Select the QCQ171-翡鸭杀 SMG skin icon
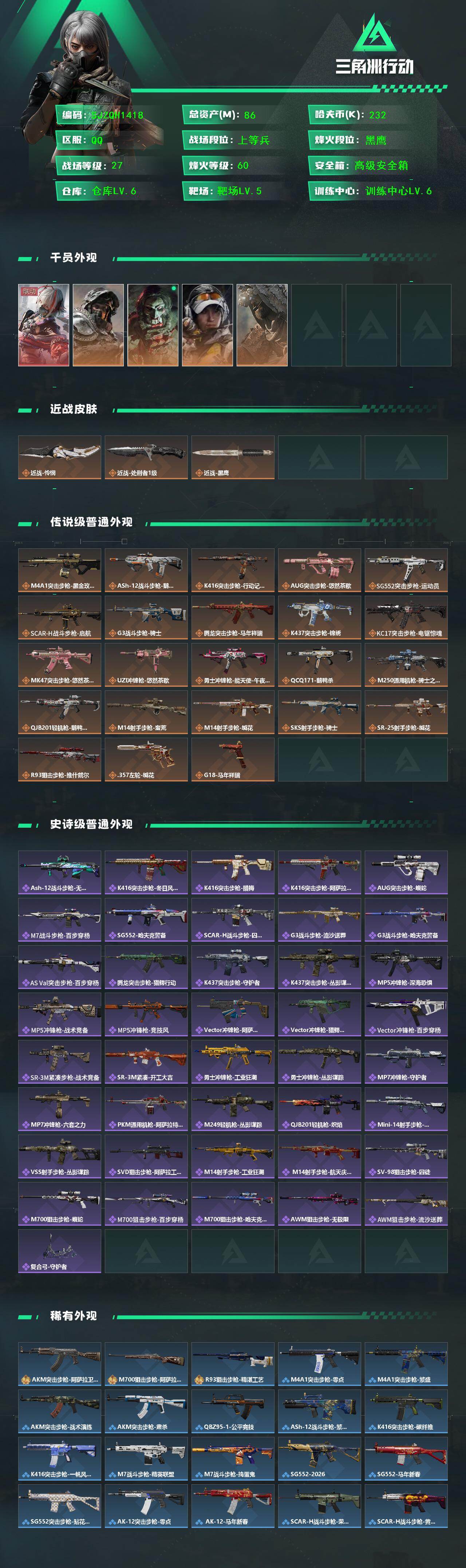Screen dimensions: 466x1568 point(319,665)
